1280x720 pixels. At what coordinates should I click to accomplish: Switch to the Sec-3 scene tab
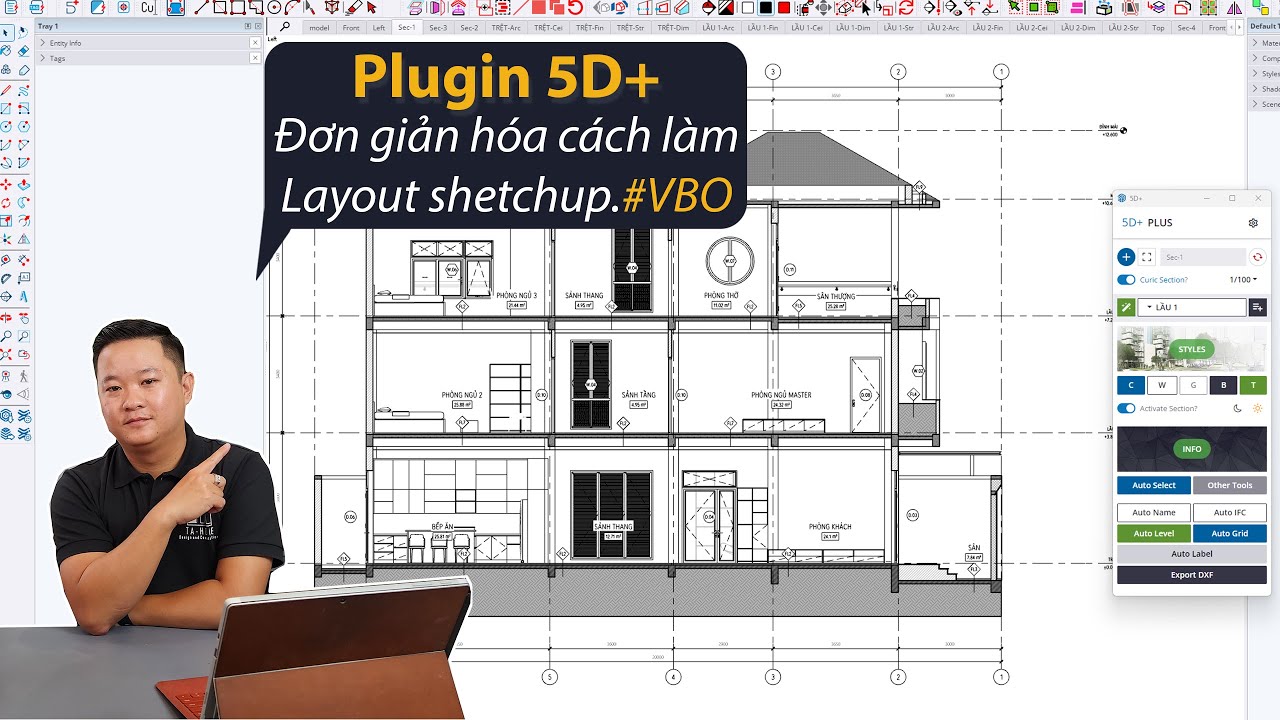438,28
